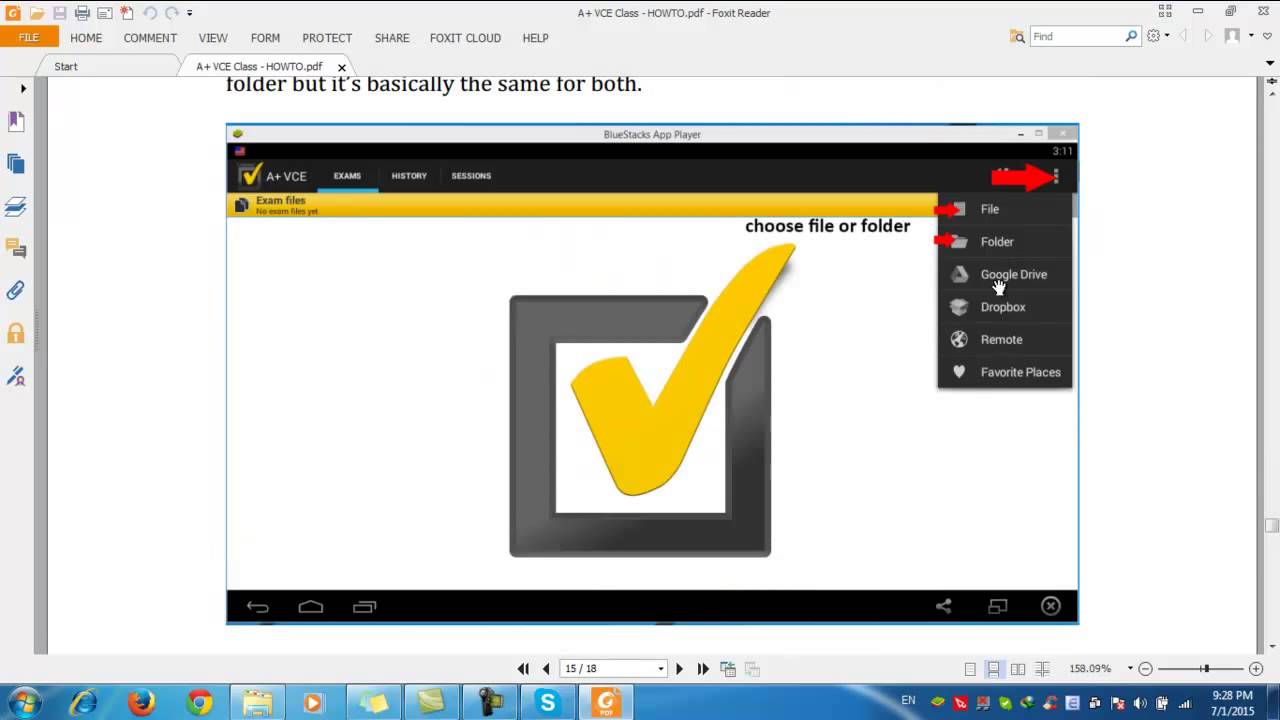Open the user account dropdown arrow
Viewport: 1280px width, 720px height.
pyautogui.click(x=1249, y=36)
